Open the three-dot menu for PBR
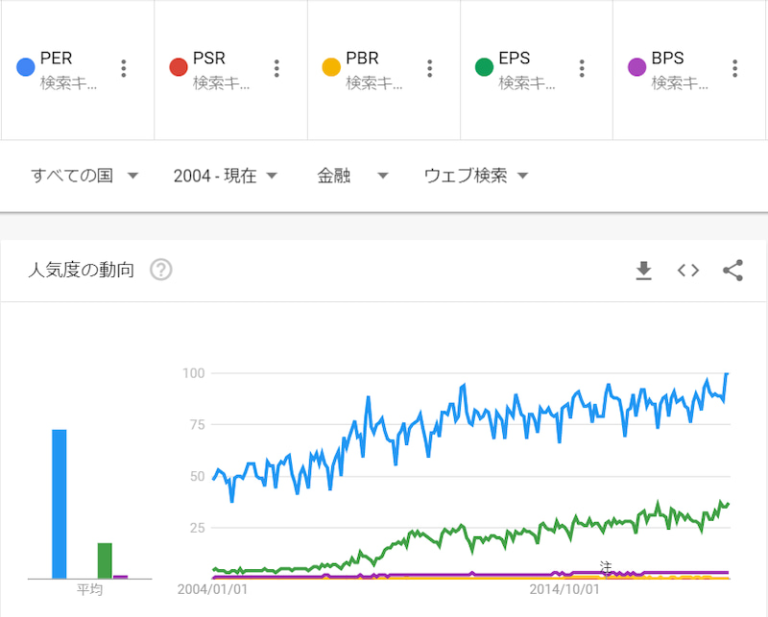The height and width of the screenshot is (617, 768). click(430, 68)
